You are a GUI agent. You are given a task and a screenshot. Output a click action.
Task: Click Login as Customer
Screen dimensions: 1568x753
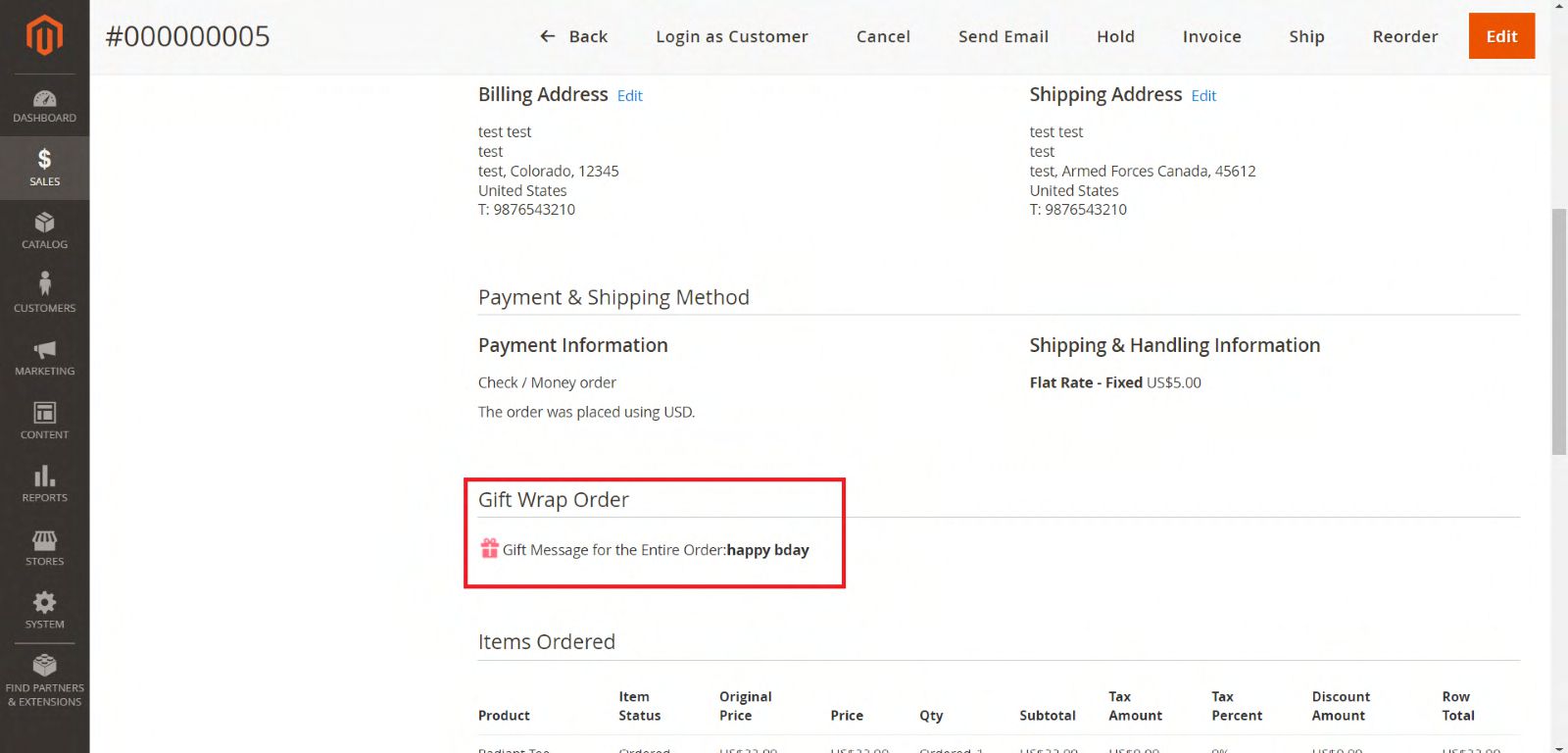pyautogui.click(x=731, y=36)
